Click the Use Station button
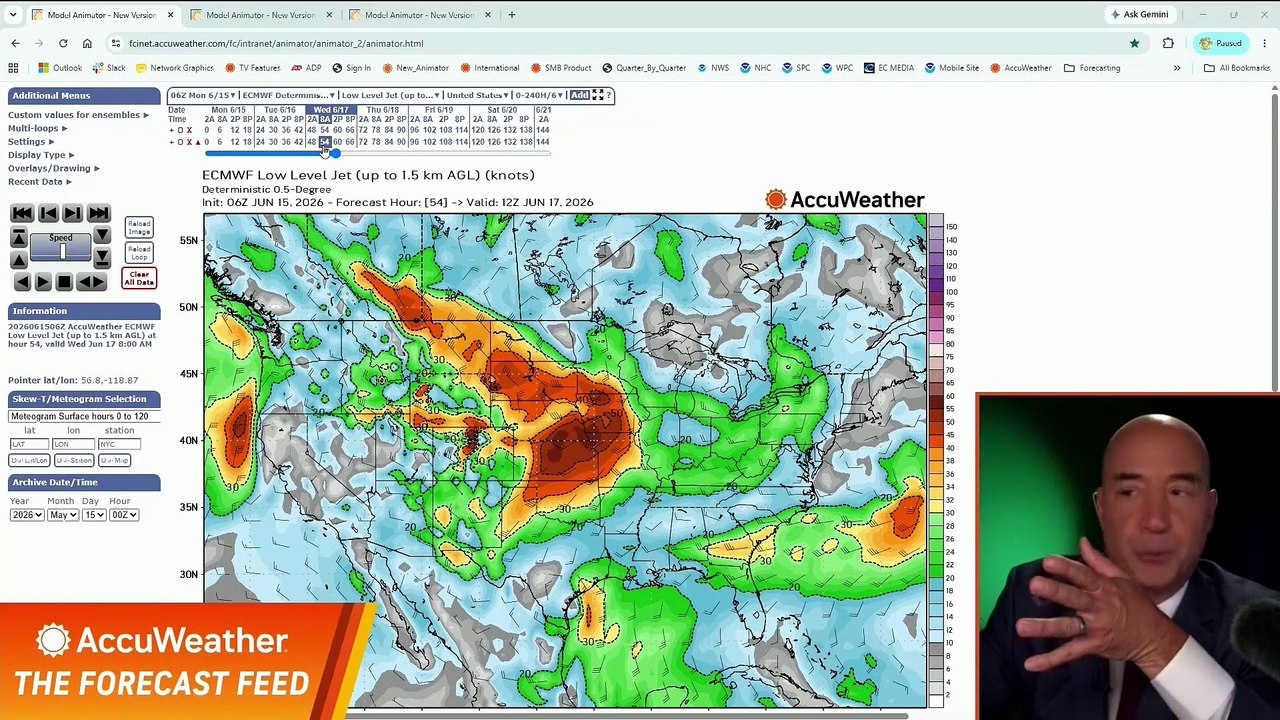Image resolution: width=1280 pixels, height=720 pixels. pos(74,460)
